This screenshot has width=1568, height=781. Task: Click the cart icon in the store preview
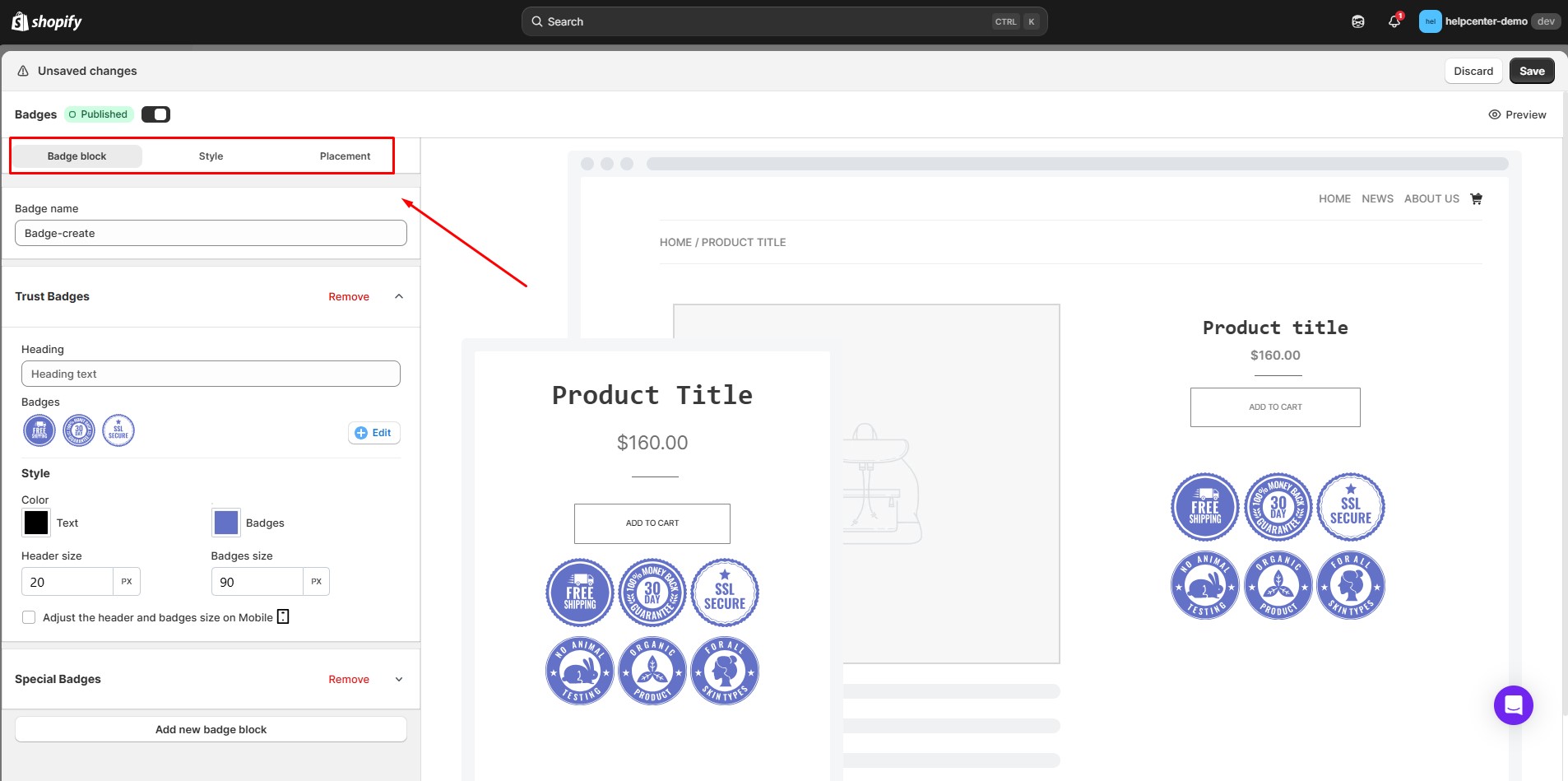tap(1476, 198)
